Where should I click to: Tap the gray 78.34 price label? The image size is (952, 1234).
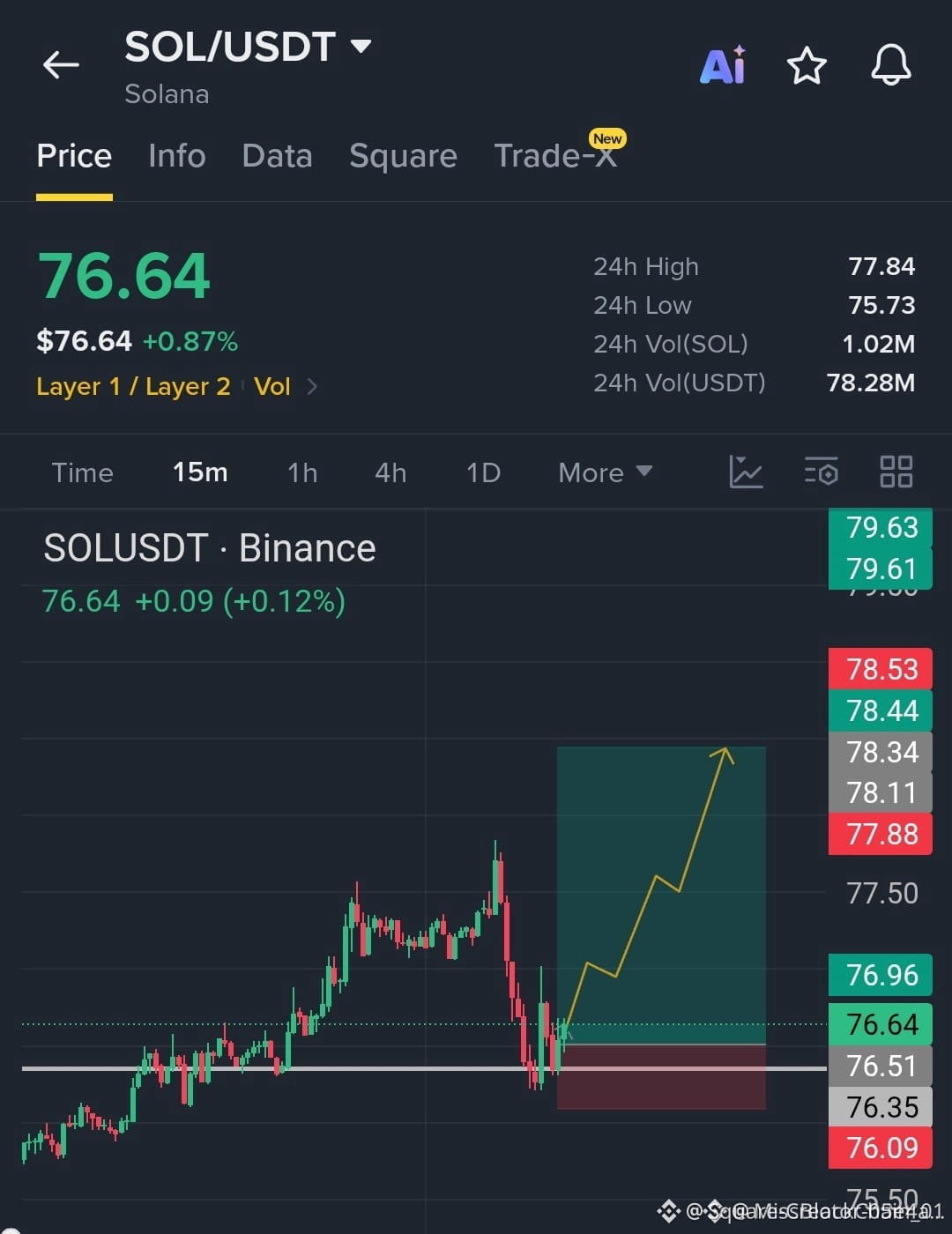click(881, 752)
